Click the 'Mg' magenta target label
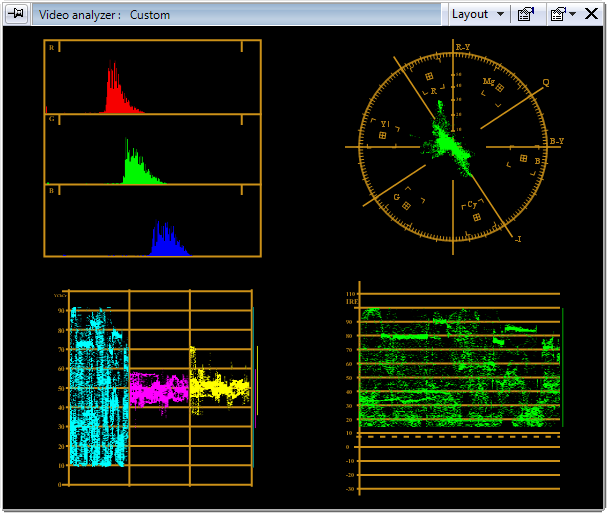Viewport: 607px width, 513px height. [x=489, y=81]
